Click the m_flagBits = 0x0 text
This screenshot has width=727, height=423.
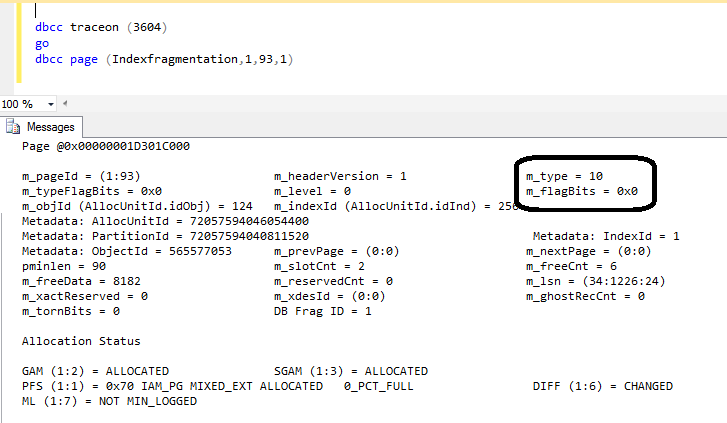(x=582, y=191)
